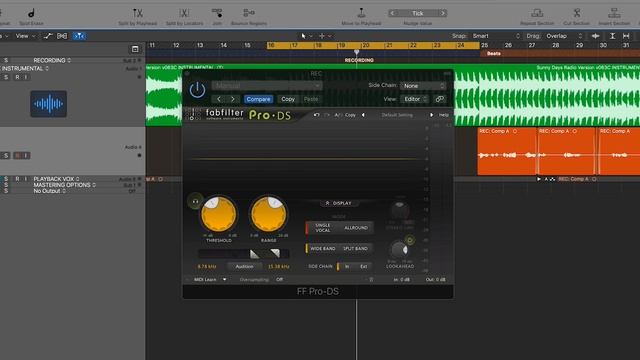
Task: Click the high-pass filter handle
Action: click(254, 254)
